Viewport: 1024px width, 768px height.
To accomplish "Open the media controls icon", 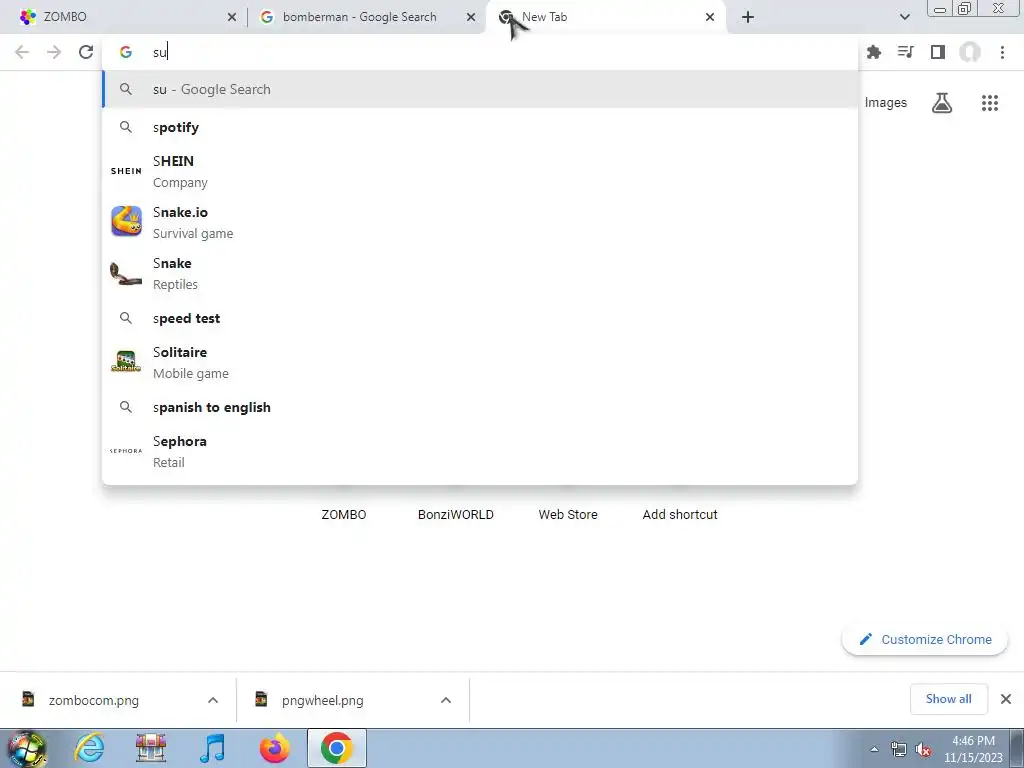I will tap(905, 52).
